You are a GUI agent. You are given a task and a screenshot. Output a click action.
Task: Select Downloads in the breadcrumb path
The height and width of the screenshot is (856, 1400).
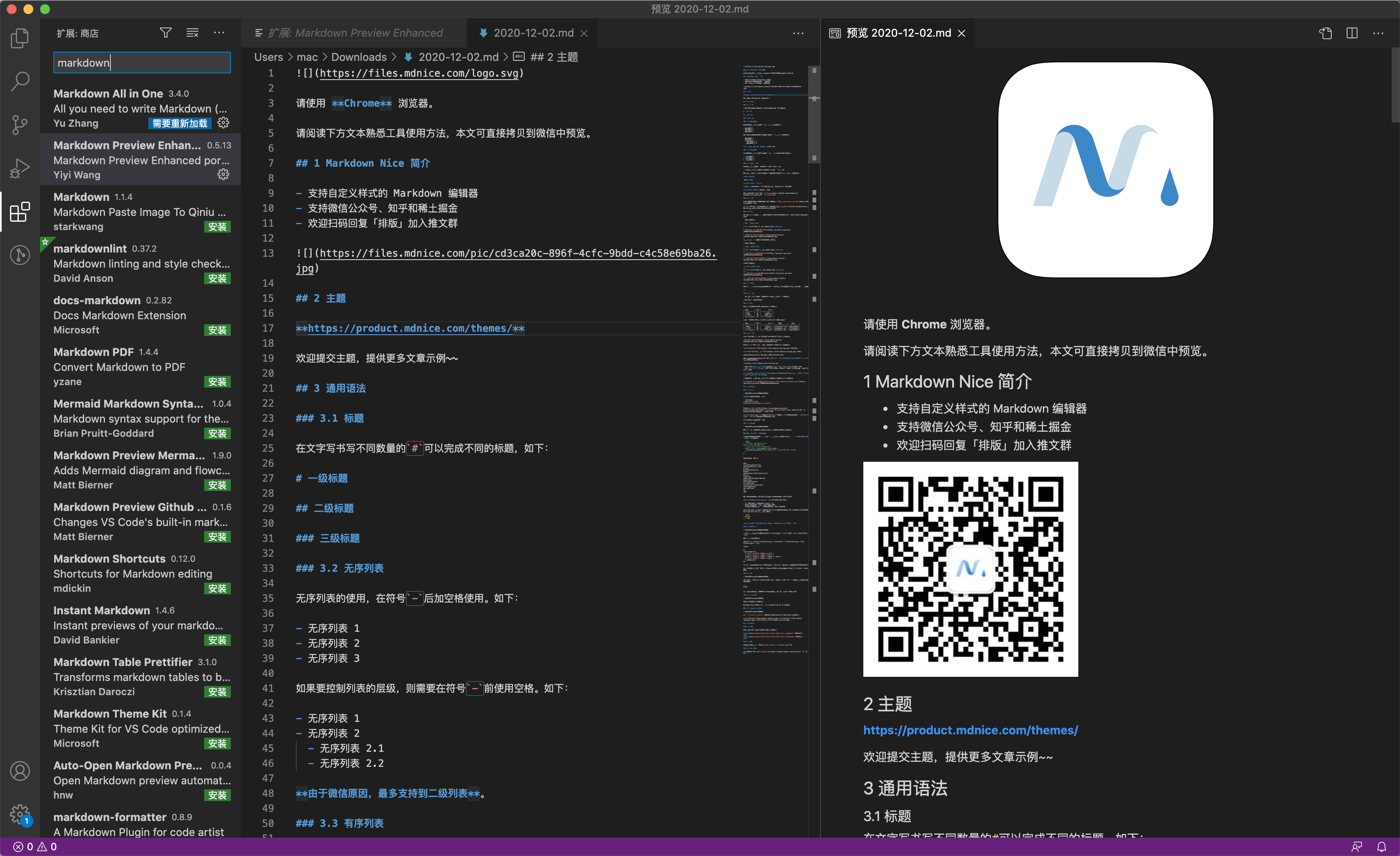(x=358, y=57)
